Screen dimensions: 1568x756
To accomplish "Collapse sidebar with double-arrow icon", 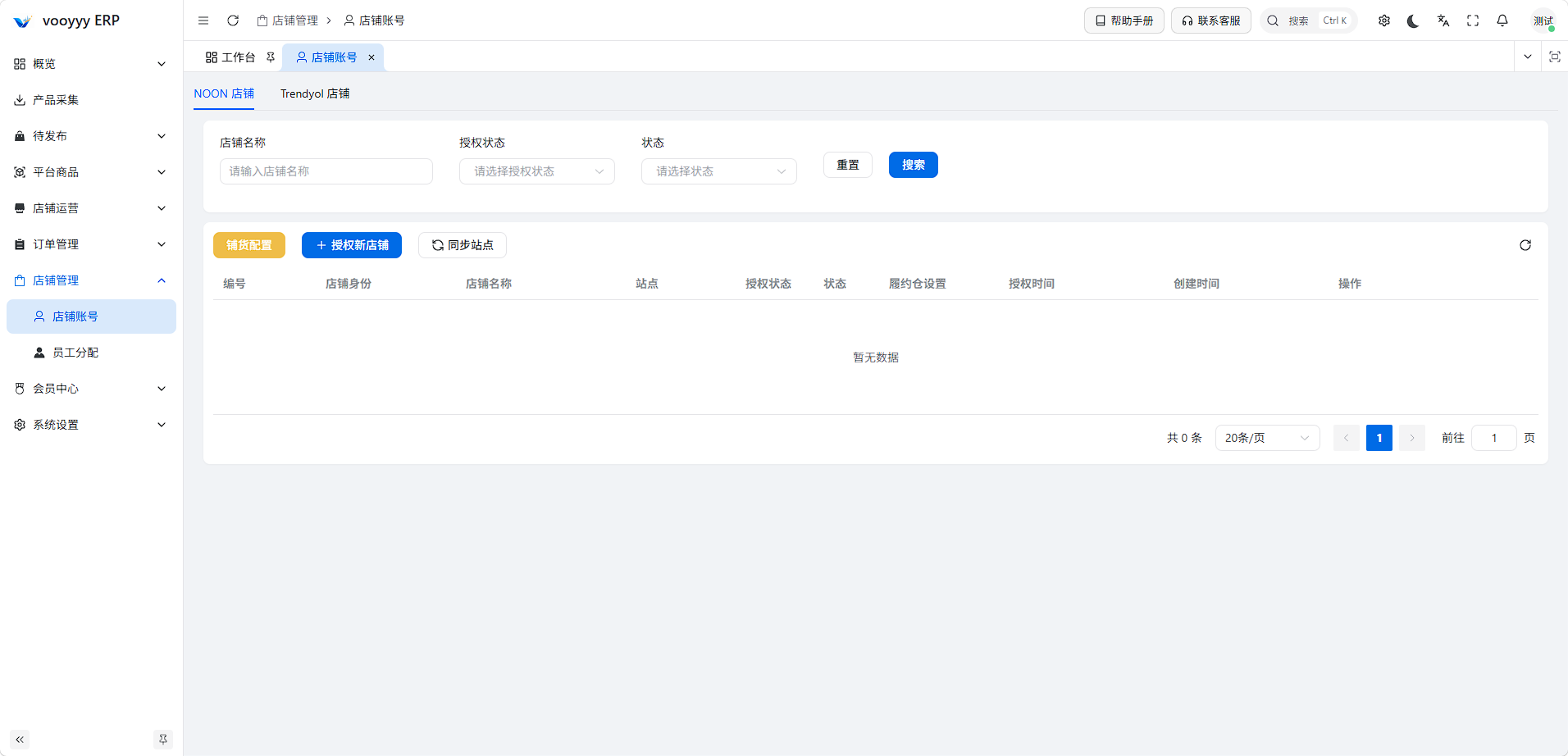I will click(x=20, y=740).
